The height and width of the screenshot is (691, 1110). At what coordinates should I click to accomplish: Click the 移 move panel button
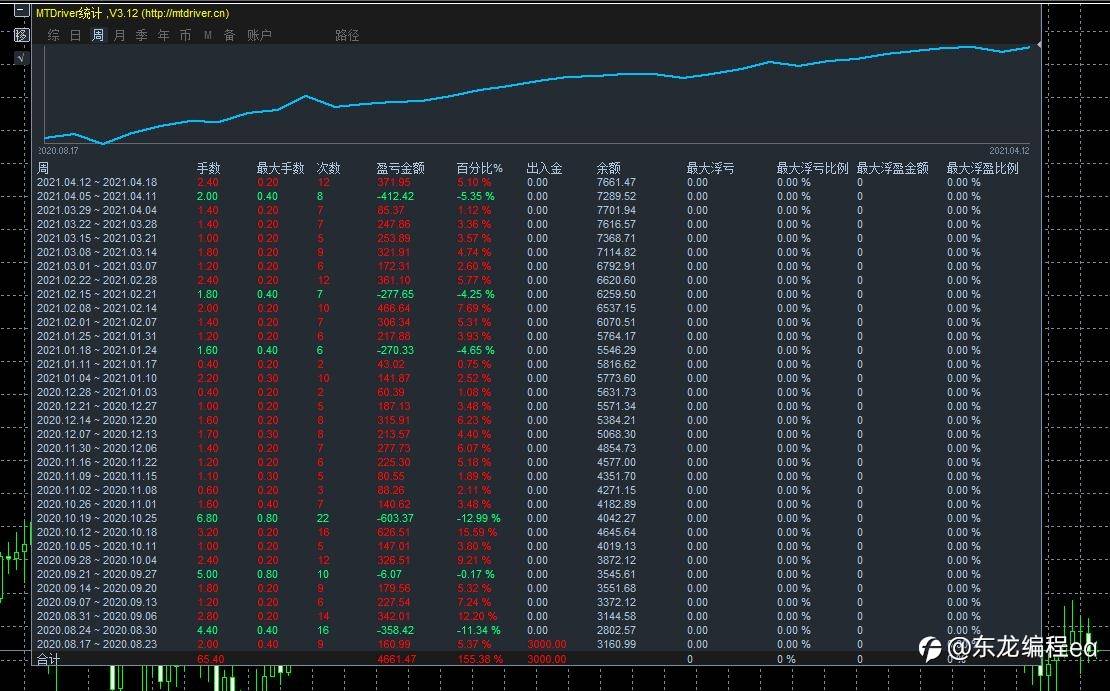21,35
